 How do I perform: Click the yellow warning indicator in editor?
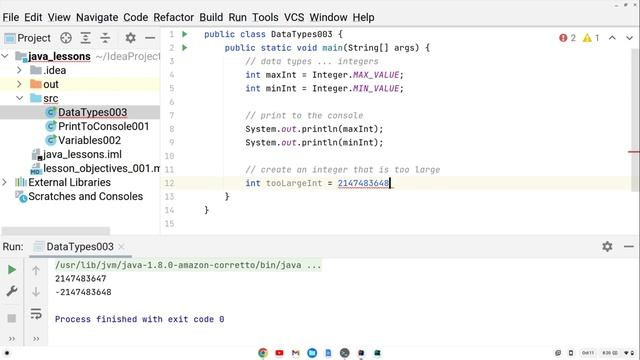[591, 38]
